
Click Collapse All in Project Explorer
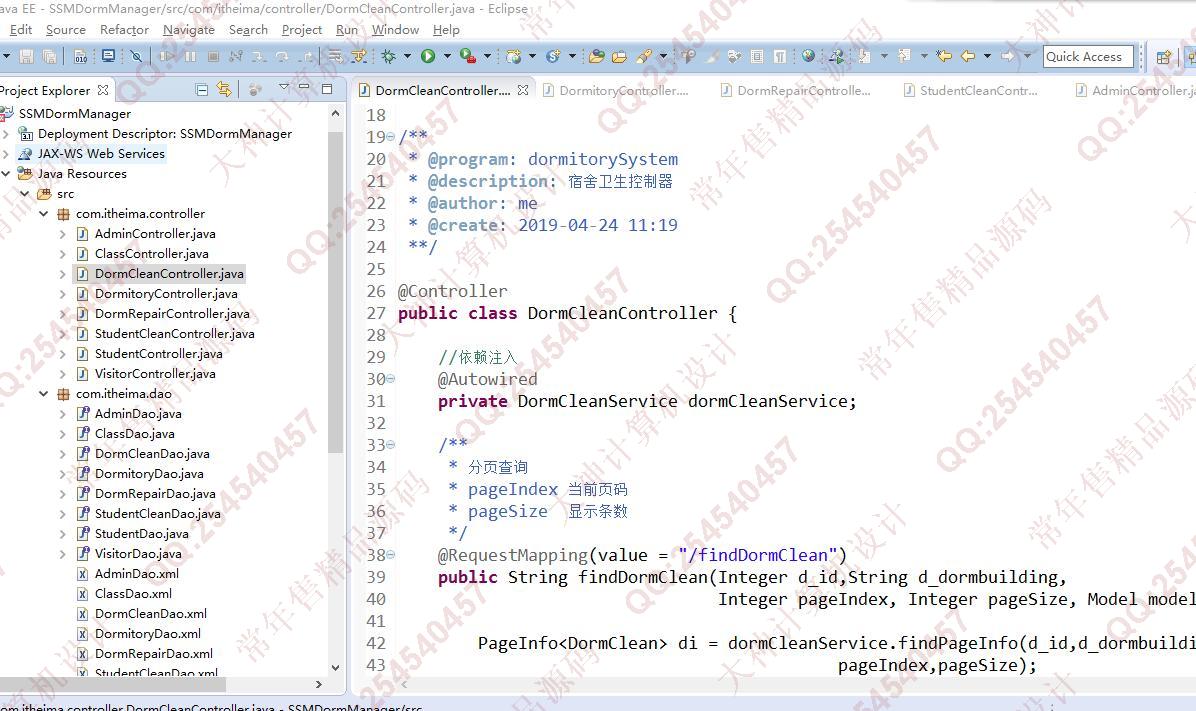point(201,90)
